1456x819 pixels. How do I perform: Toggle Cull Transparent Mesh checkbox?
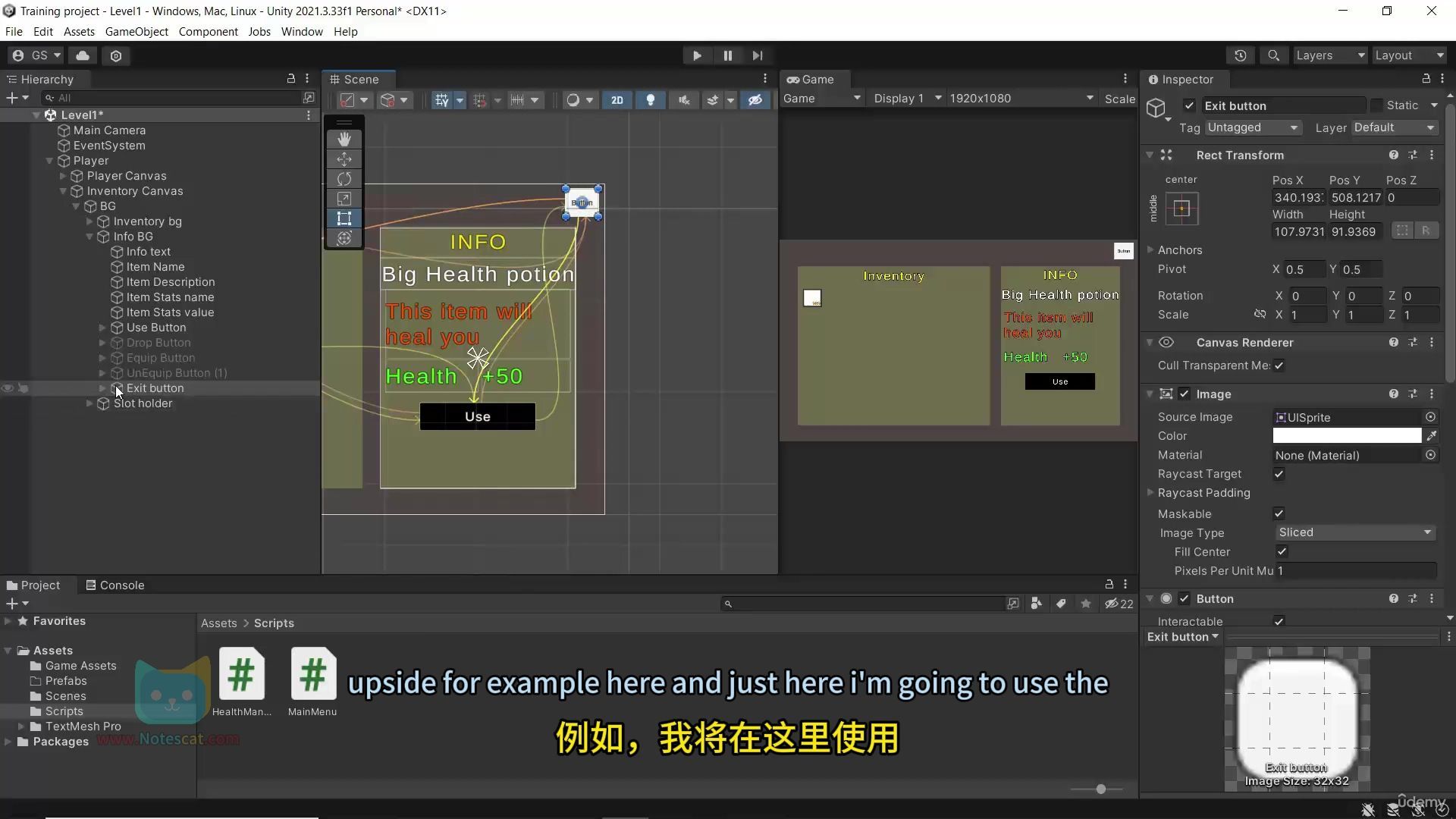(1279, 366)
